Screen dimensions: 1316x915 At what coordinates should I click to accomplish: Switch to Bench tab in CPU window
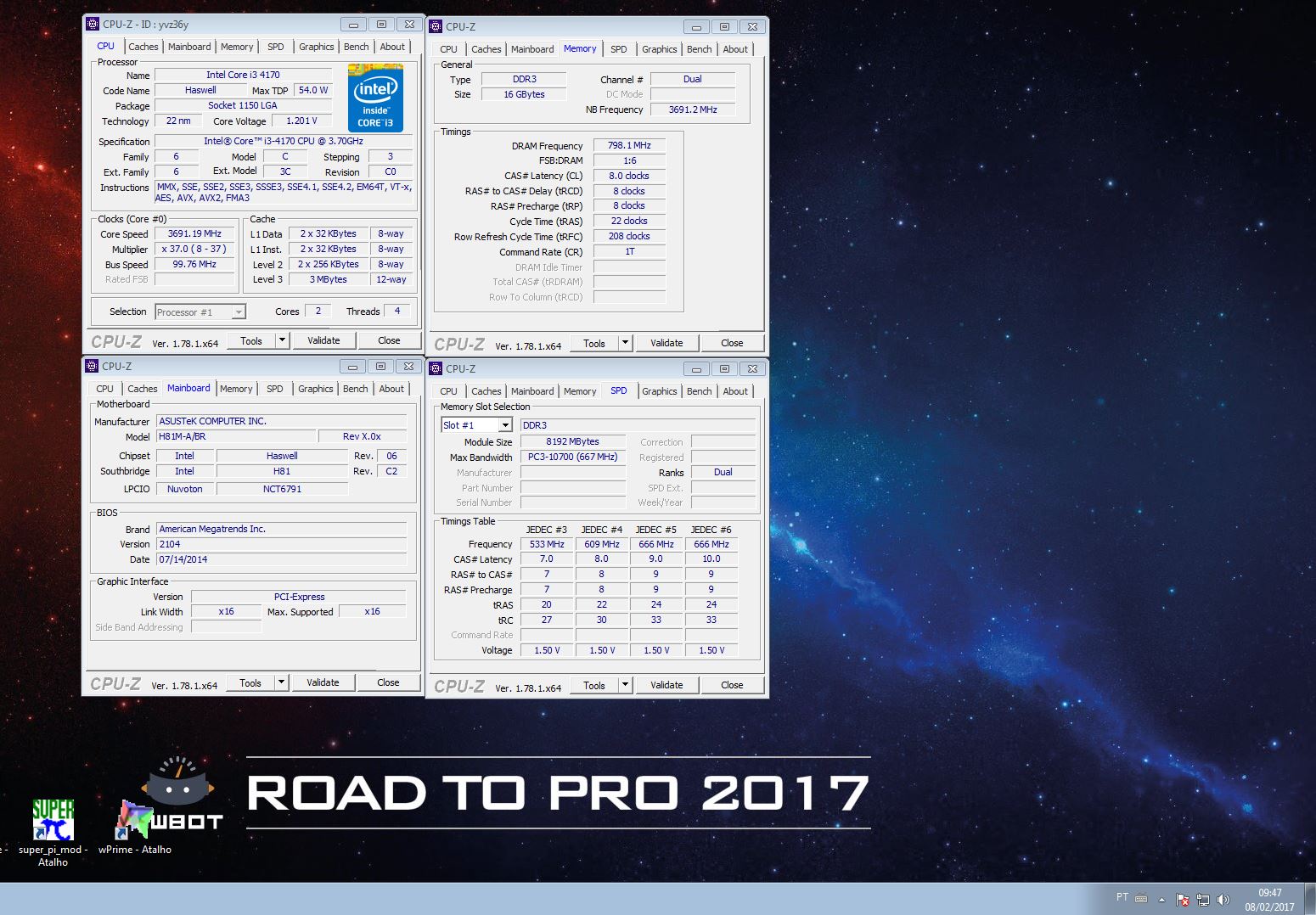pos(357,47)
